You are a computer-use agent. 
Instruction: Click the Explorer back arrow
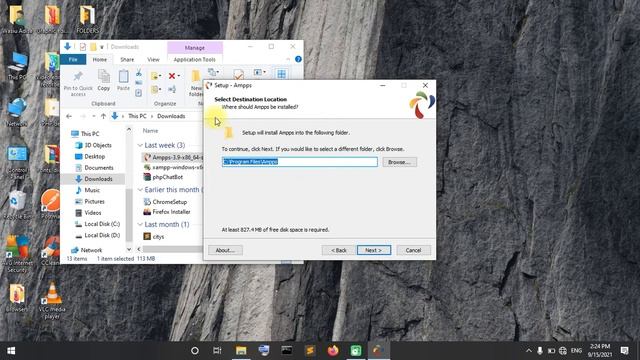click(x=69, y=116)
